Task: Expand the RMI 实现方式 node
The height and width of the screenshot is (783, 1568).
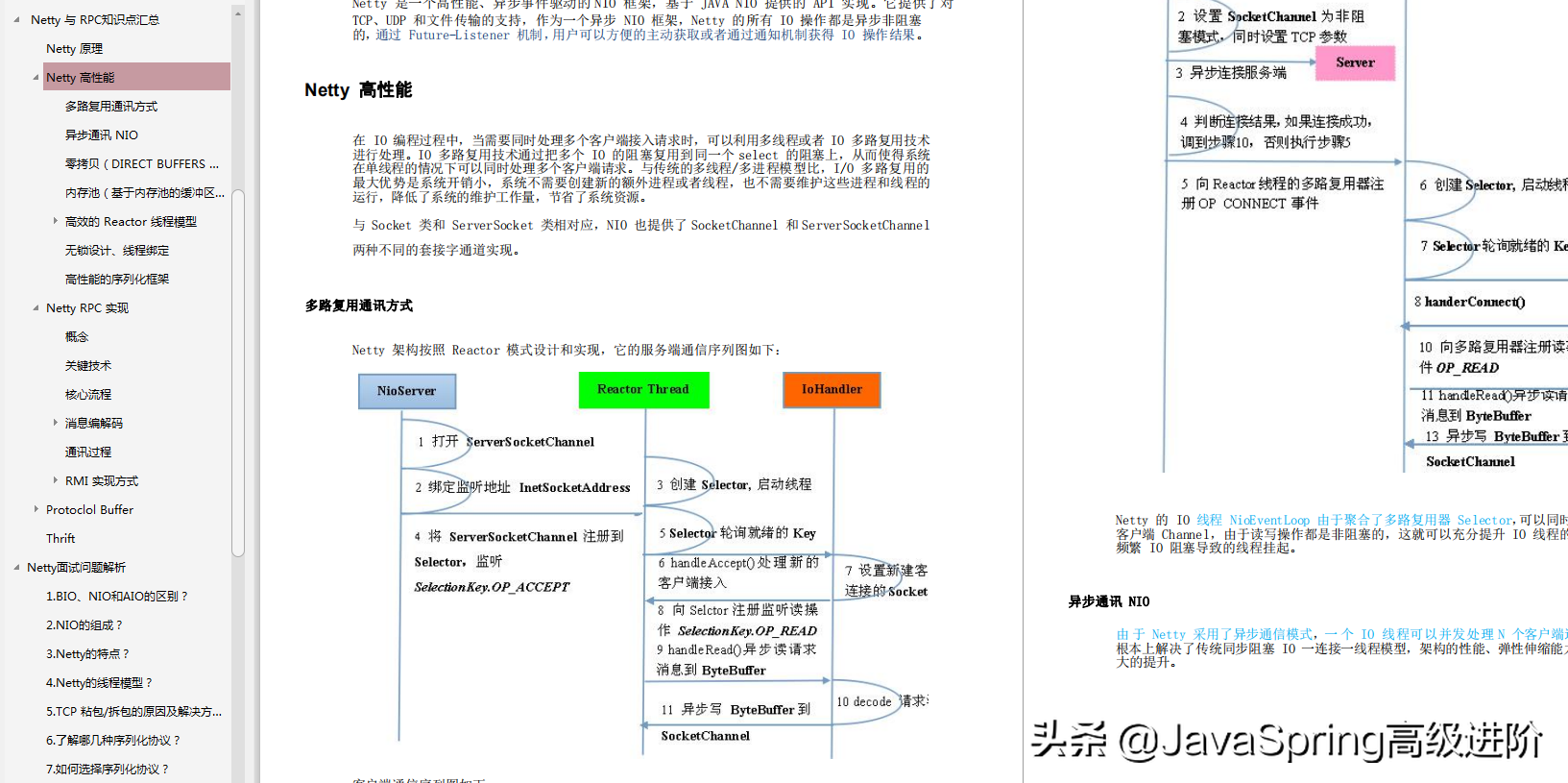Action: pos(55,480)
